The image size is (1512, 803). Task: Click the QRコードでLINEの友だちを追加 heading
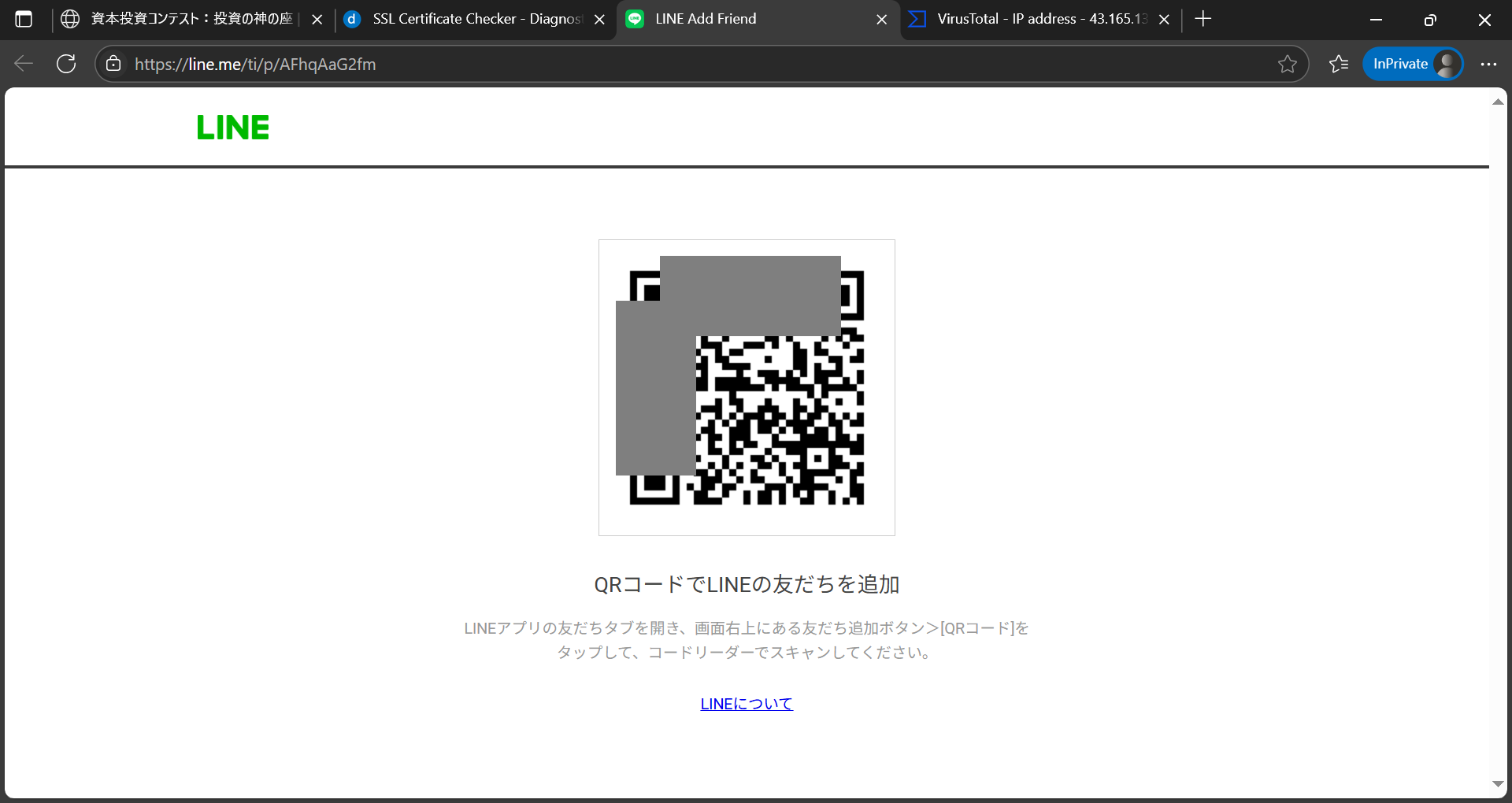[747, 584]
